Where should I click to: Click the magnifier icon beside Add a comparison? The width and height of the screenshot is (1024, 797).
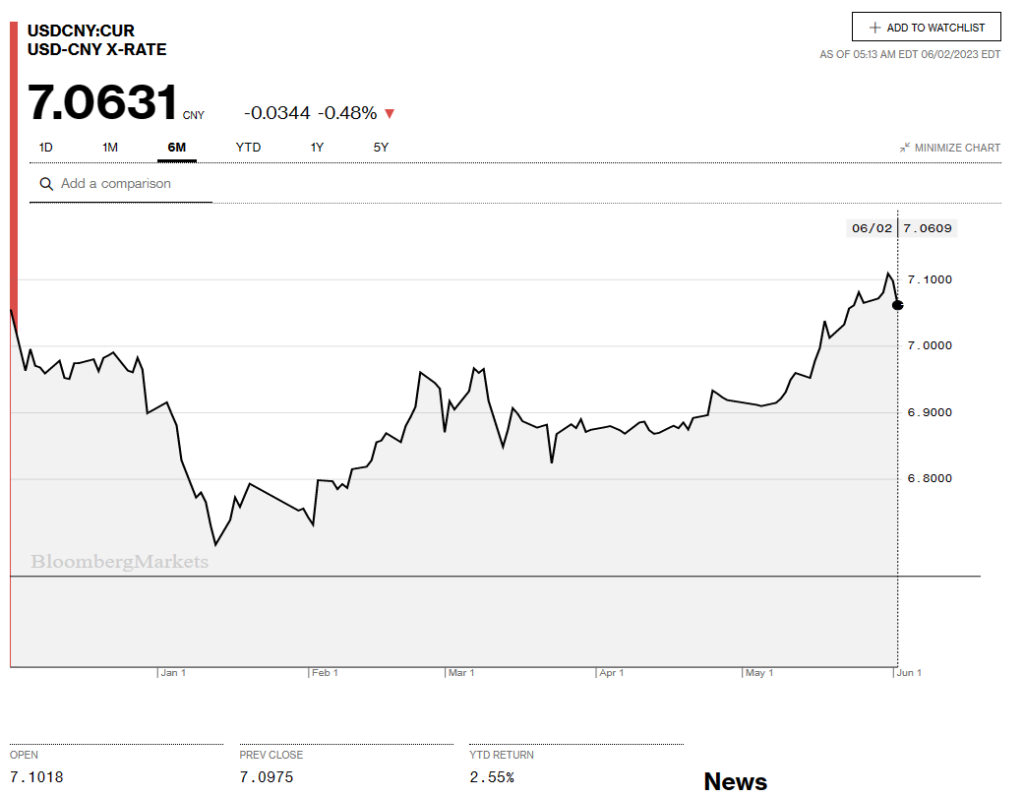pos(46,184)
